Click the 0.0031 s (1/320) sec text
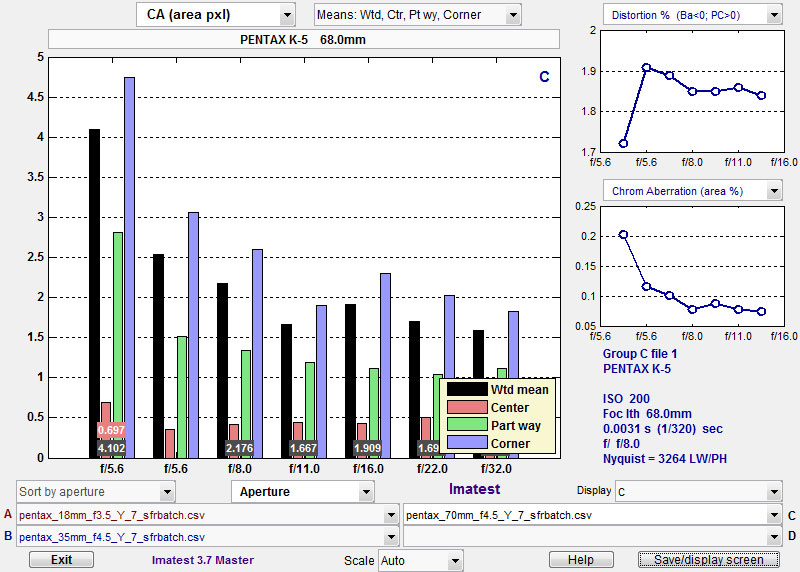This screenshot has height=572, width=800. click(663, 429)
